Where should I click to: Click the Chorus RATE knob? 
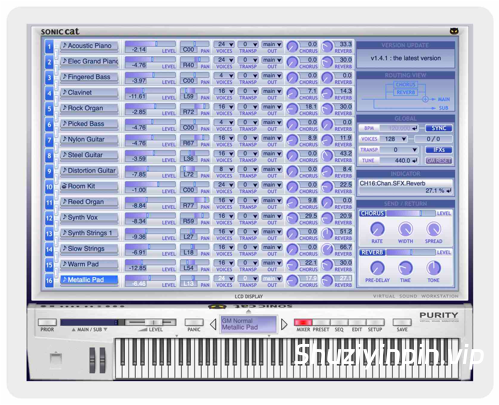[377, 229]
